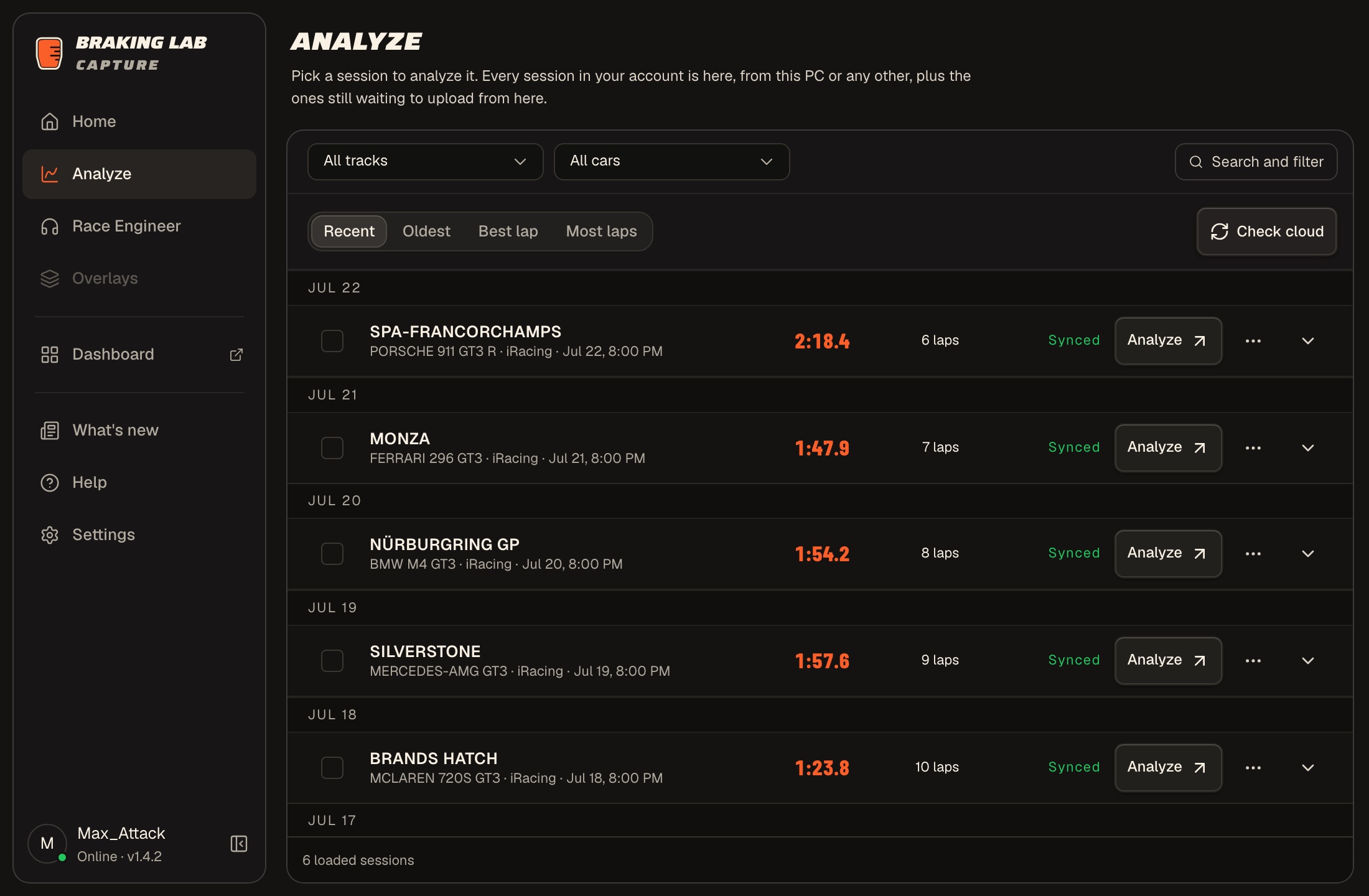The width and height of the screenshot is (1369, 896).
Task: Open the All tracks dropdown
Action: [x=426, y=162]
